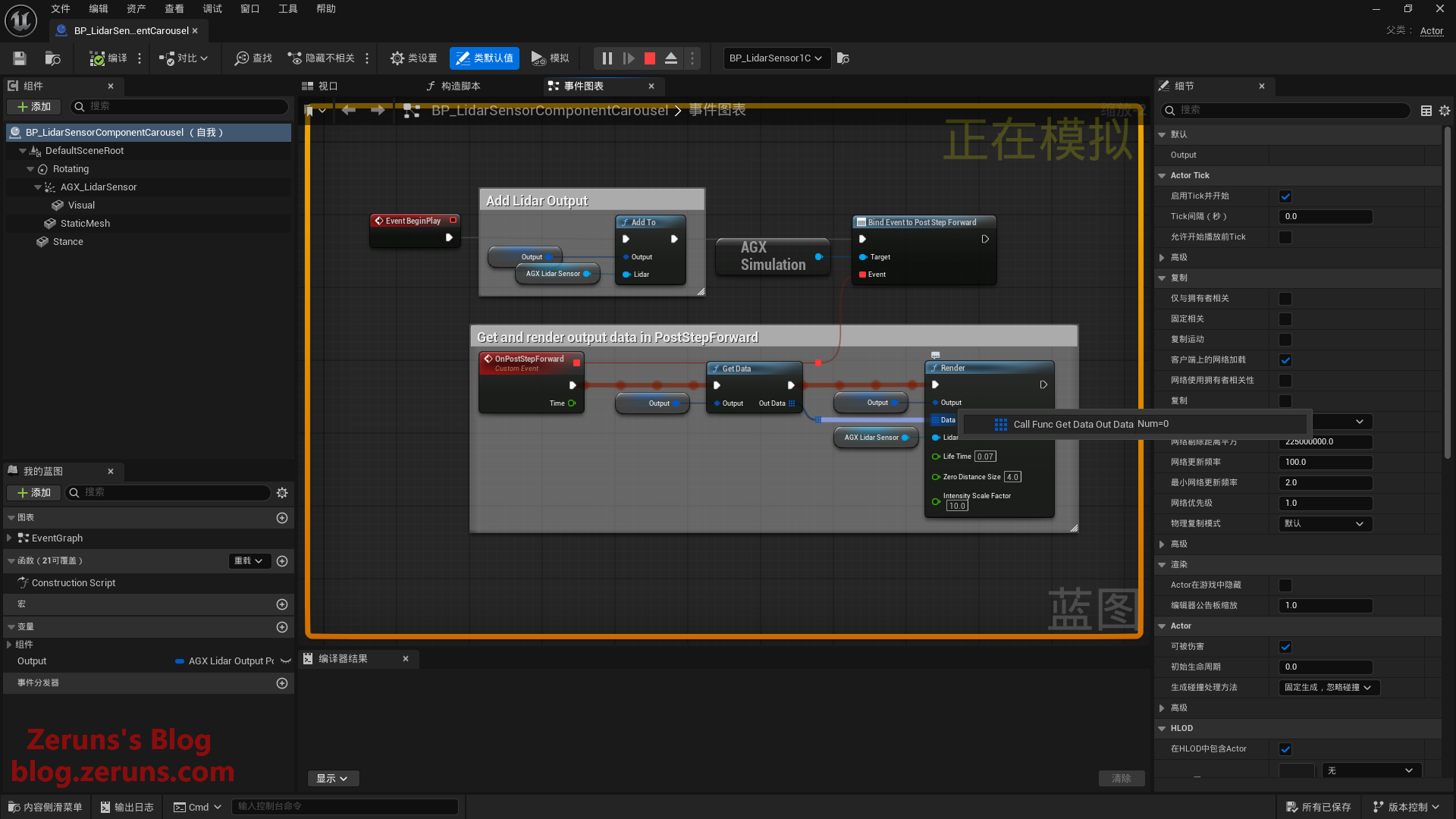The width and height of the screenshot is (1456, 819).
Task: Open My Blueprint panel settings gear
Action: coord(282,493)
